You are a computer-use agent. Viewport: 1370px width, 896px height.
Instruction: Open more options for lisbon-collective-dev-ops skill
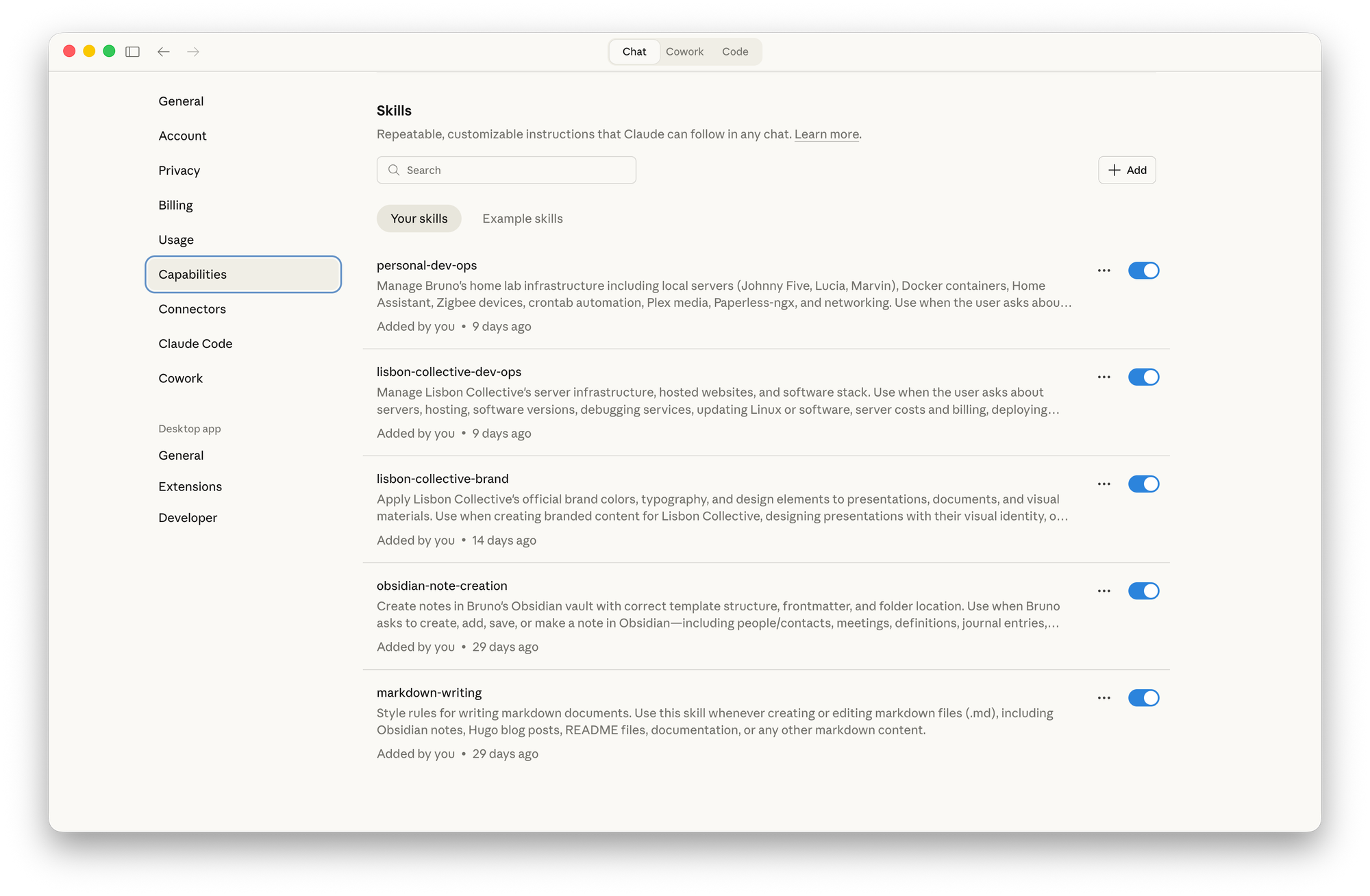pos(1104,377)
